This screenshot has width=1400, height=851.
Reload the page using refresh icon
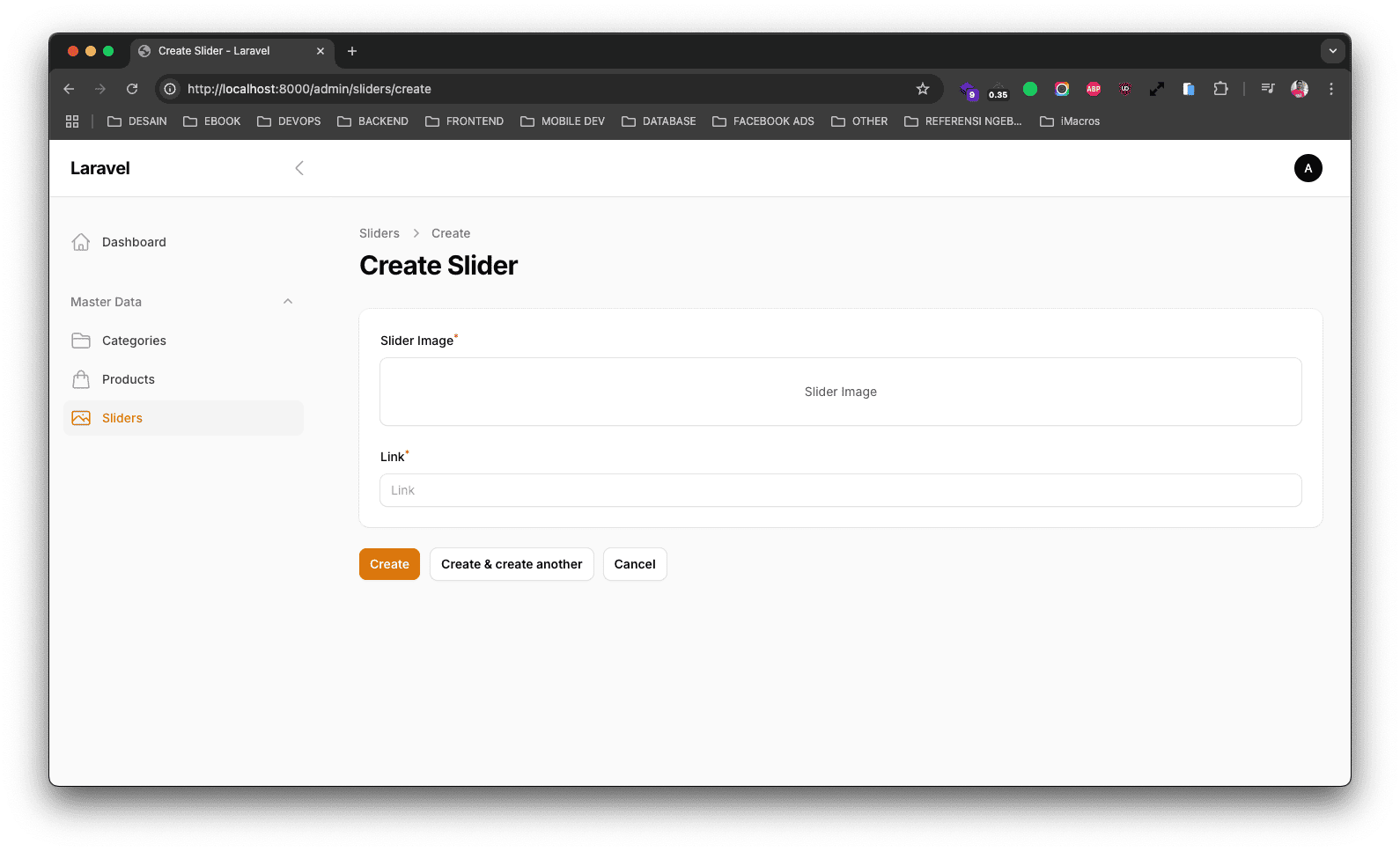pyautogui.click(x=132, y=89)
